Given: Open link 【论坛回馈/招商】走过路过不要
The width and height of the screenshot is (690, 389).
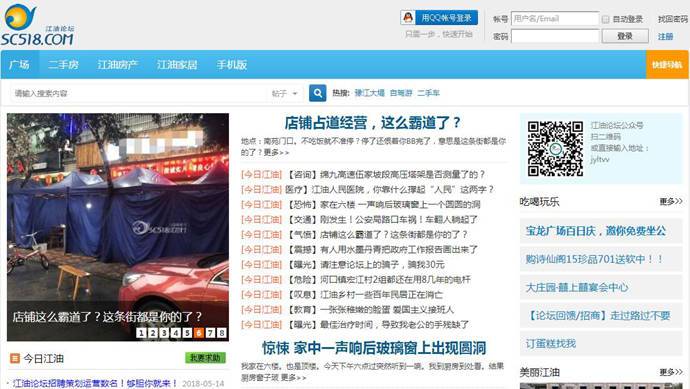Looking at the screenshot, I should tap(598, 316).
